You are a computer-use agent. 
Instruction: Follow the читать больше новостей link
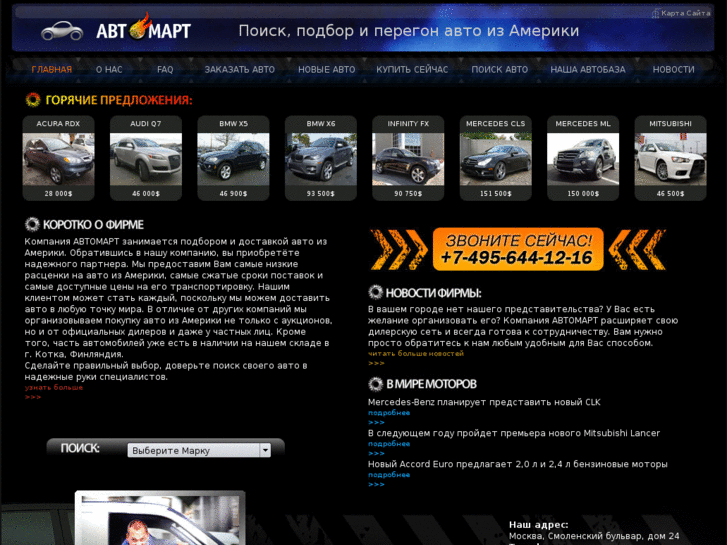click(416, 353)
